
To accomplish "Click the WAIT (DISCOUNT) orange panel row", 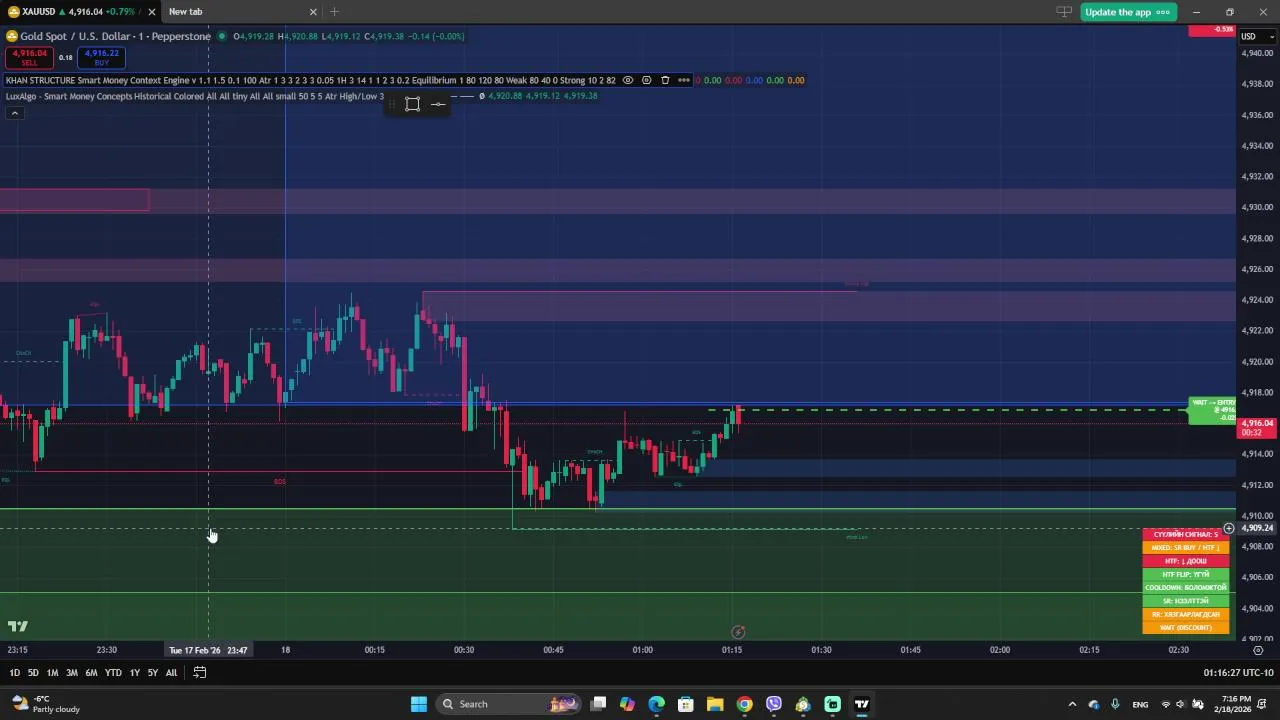I will pyautogui.click(x=1186, y=628).
